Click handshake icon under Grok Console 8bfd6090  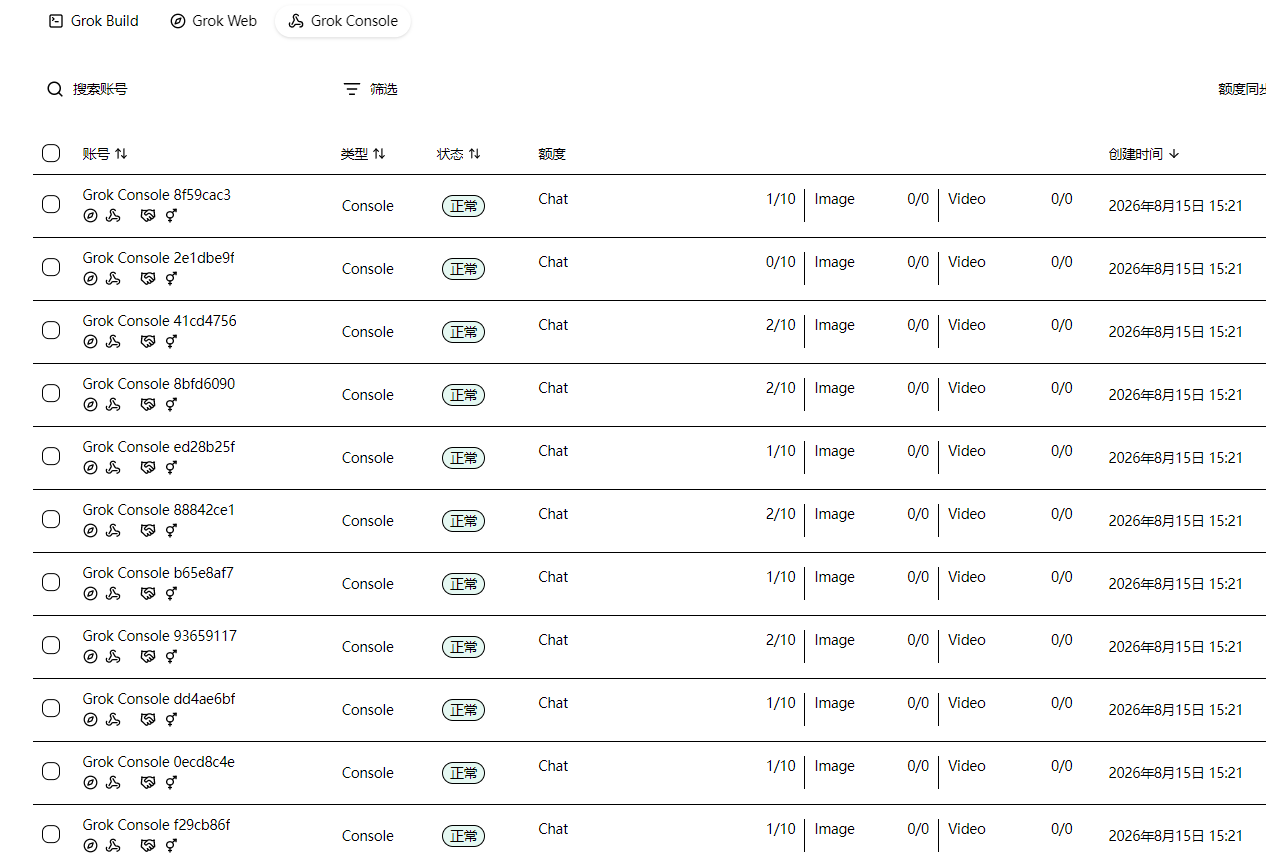point(148,405)
